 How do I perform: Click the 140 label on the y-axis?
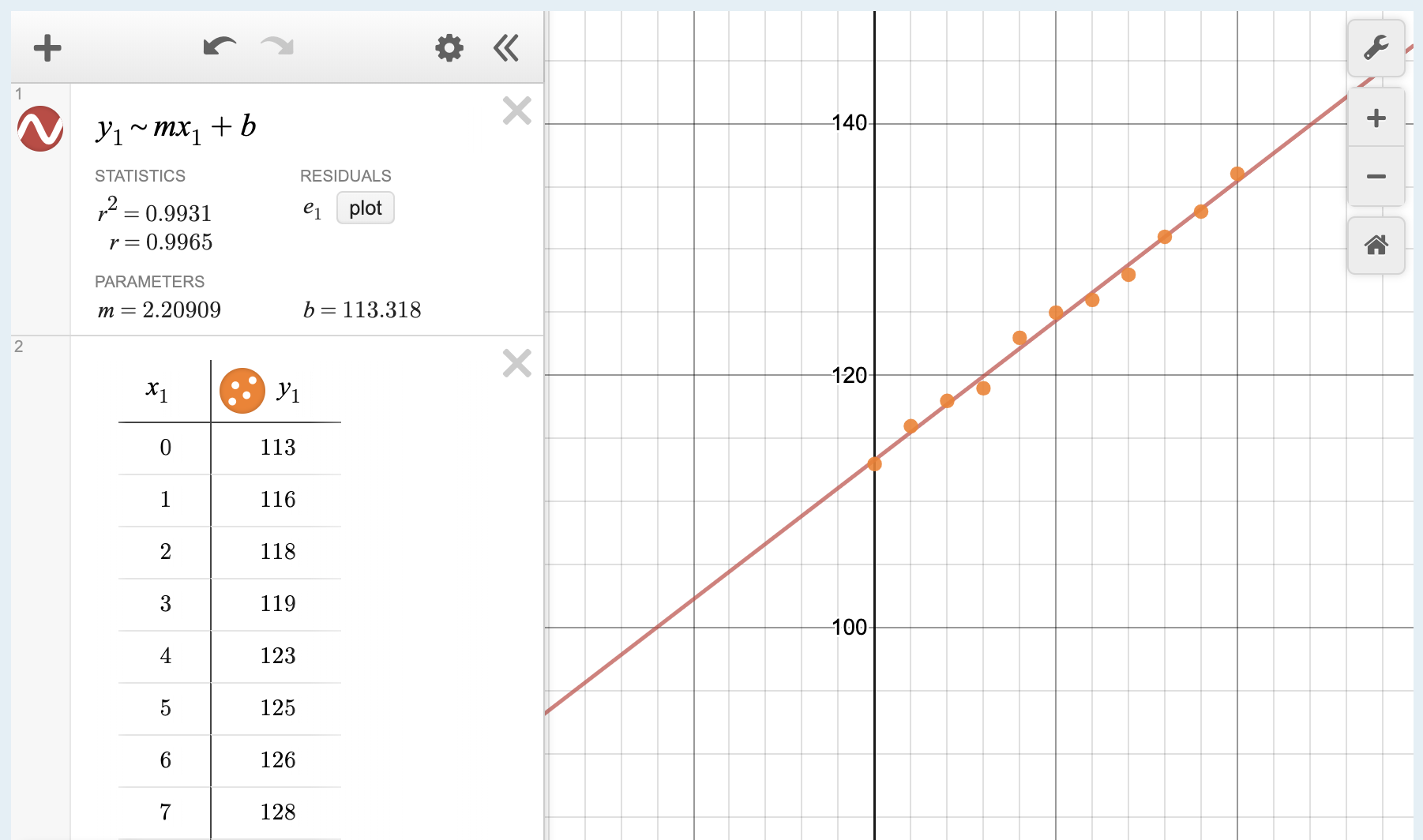pos(850,123)
